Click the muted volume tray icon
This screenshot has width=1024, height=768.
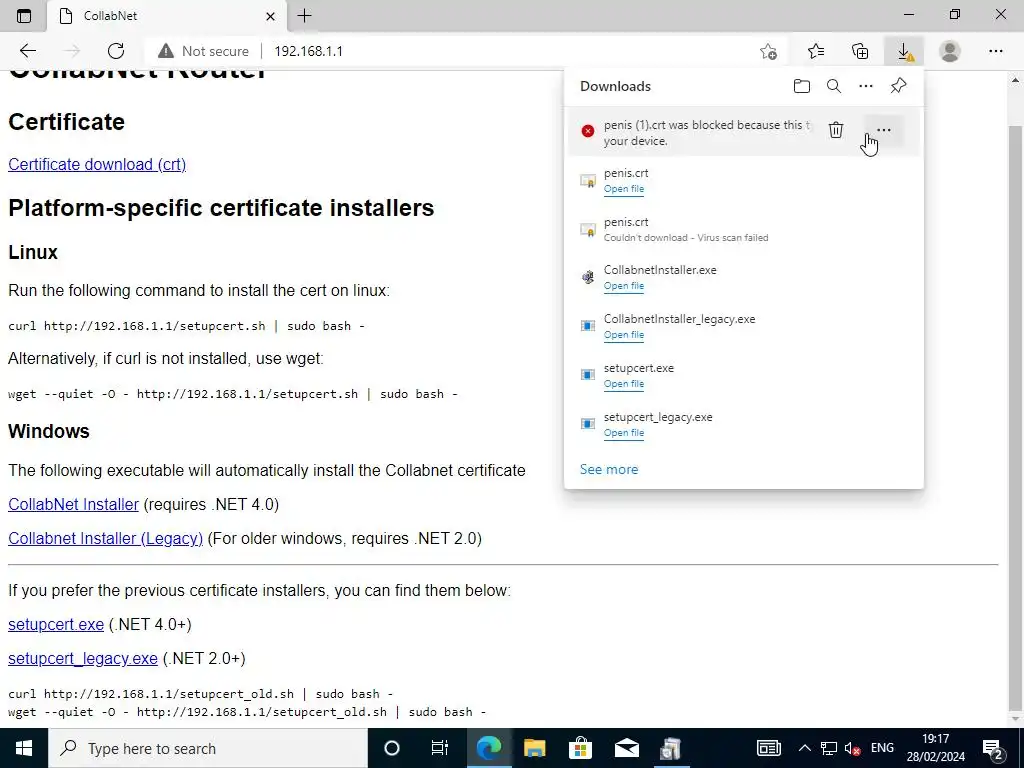coord(852,748)
